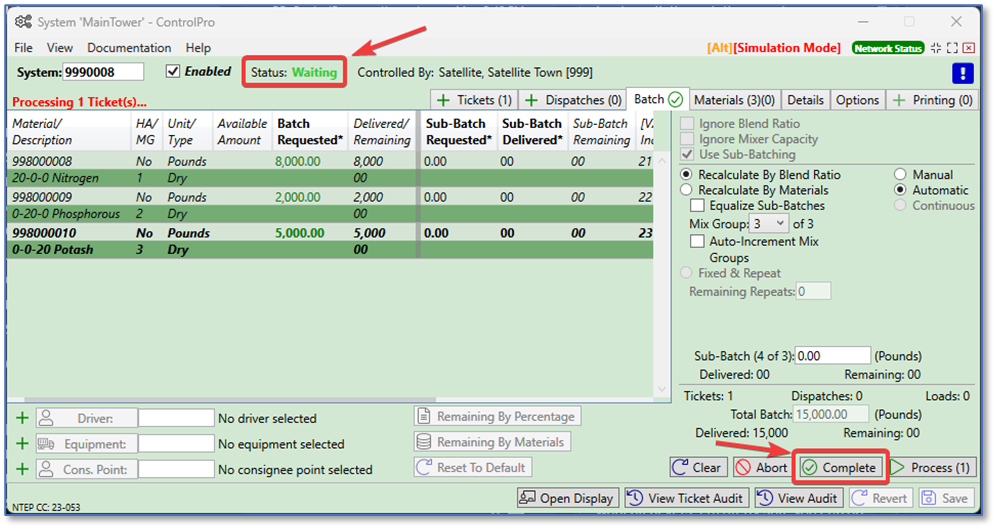Select Recalculate By Materials option
Image resolution: width=996 pixels, height=529 pixels.
686,190
